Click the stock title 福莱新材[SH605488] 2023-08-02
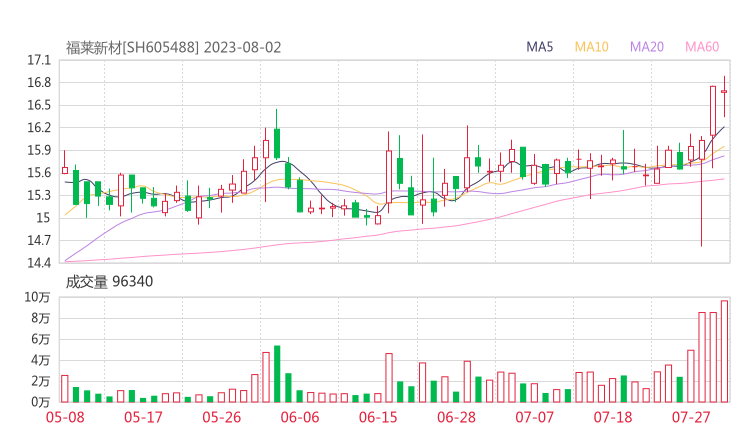740x440 pixels. click(173, 48)
